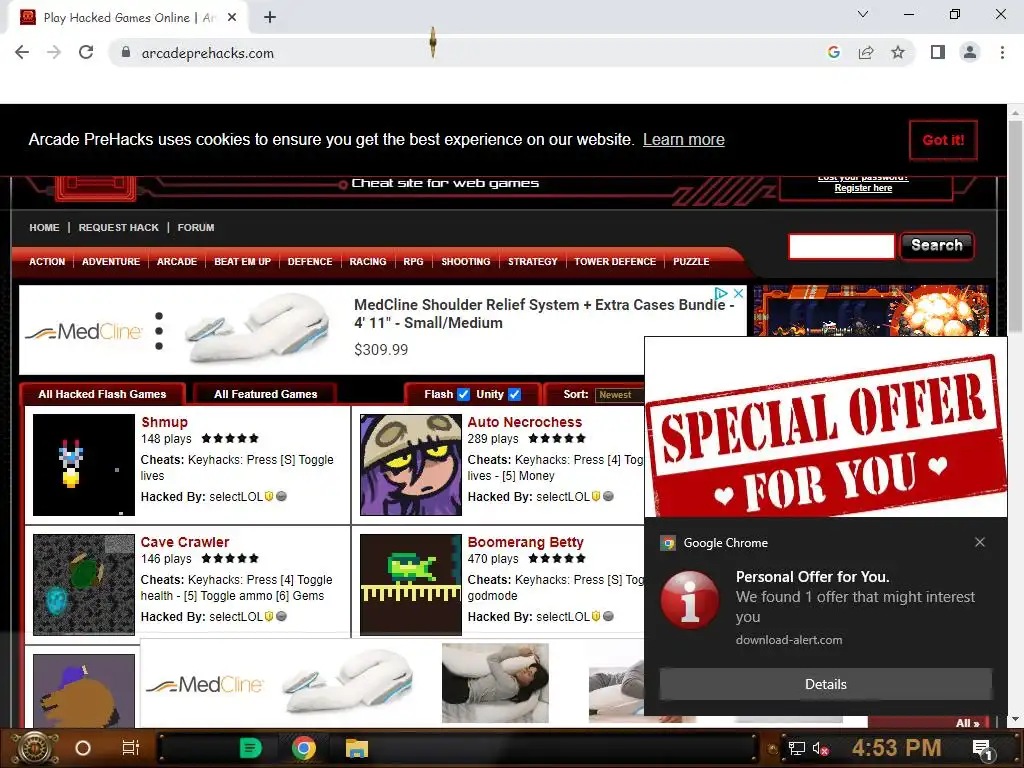
Task: Open the Chrome side panel
Action: pyautogui.click(x=938, y=53)
